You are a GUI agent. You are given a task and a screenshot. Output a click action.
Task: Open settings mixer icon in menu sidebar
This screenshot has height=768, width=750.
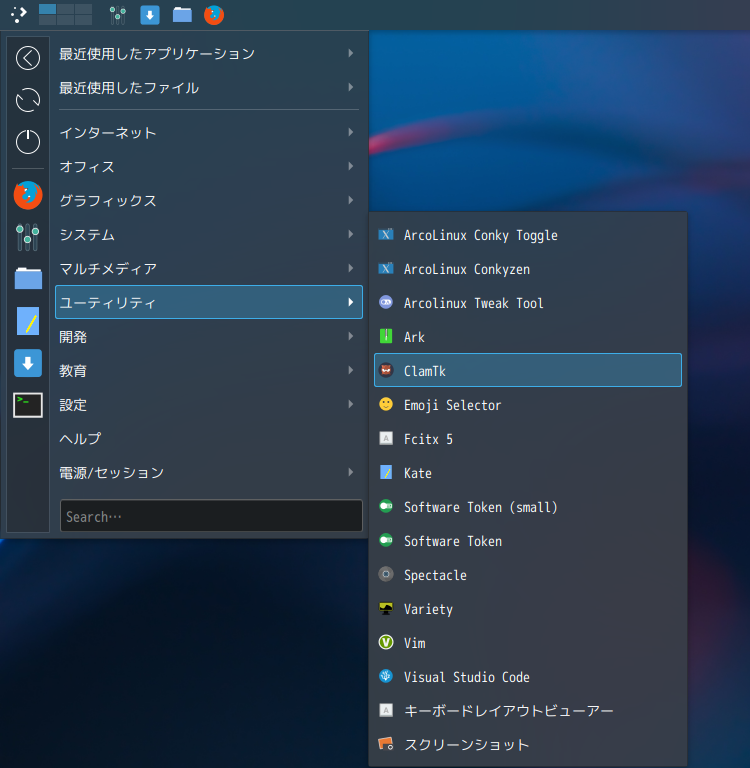click(28, 237)
